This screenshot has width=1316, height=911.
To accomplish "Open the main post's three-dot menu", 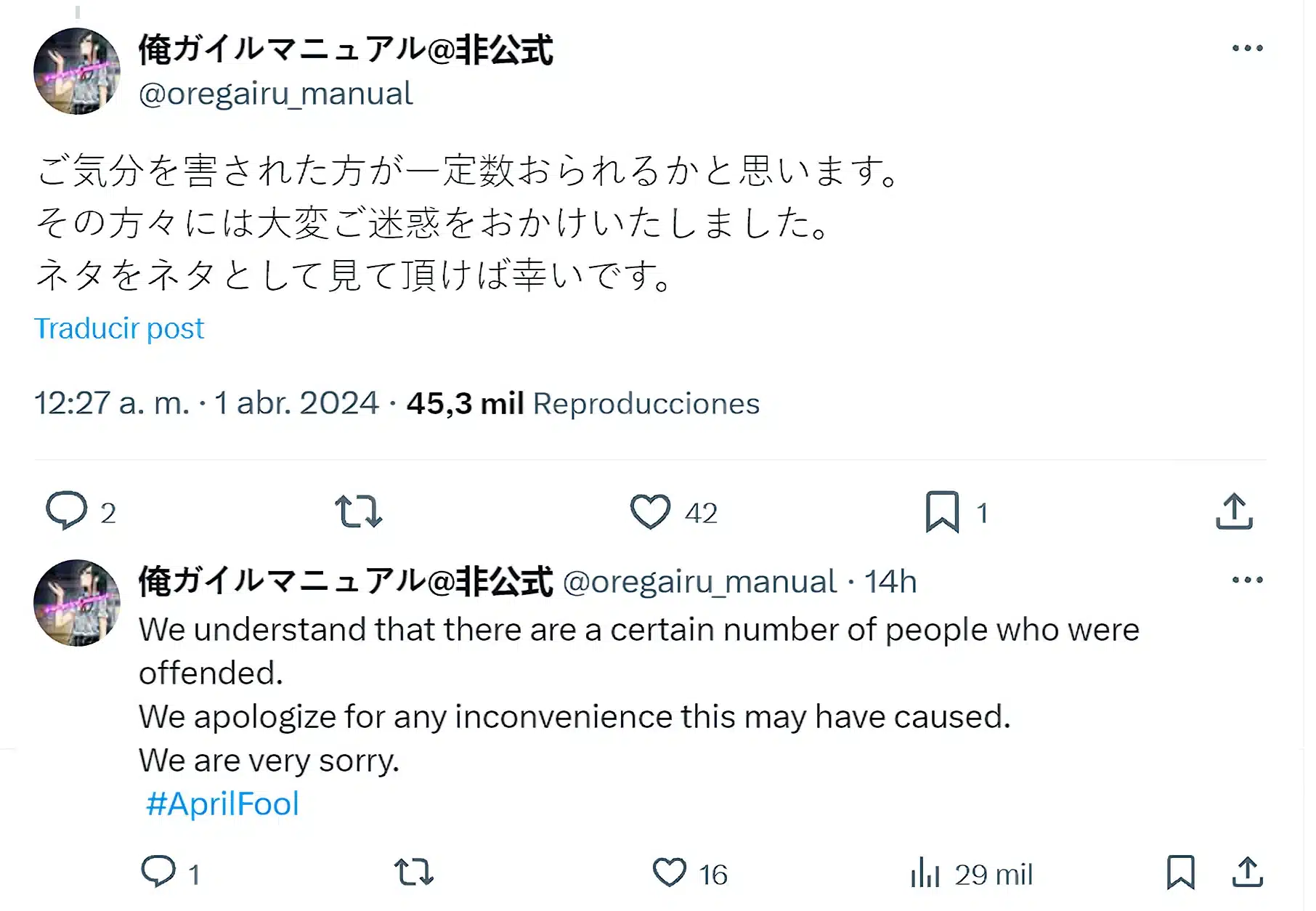I will [x=1247, y=49].
